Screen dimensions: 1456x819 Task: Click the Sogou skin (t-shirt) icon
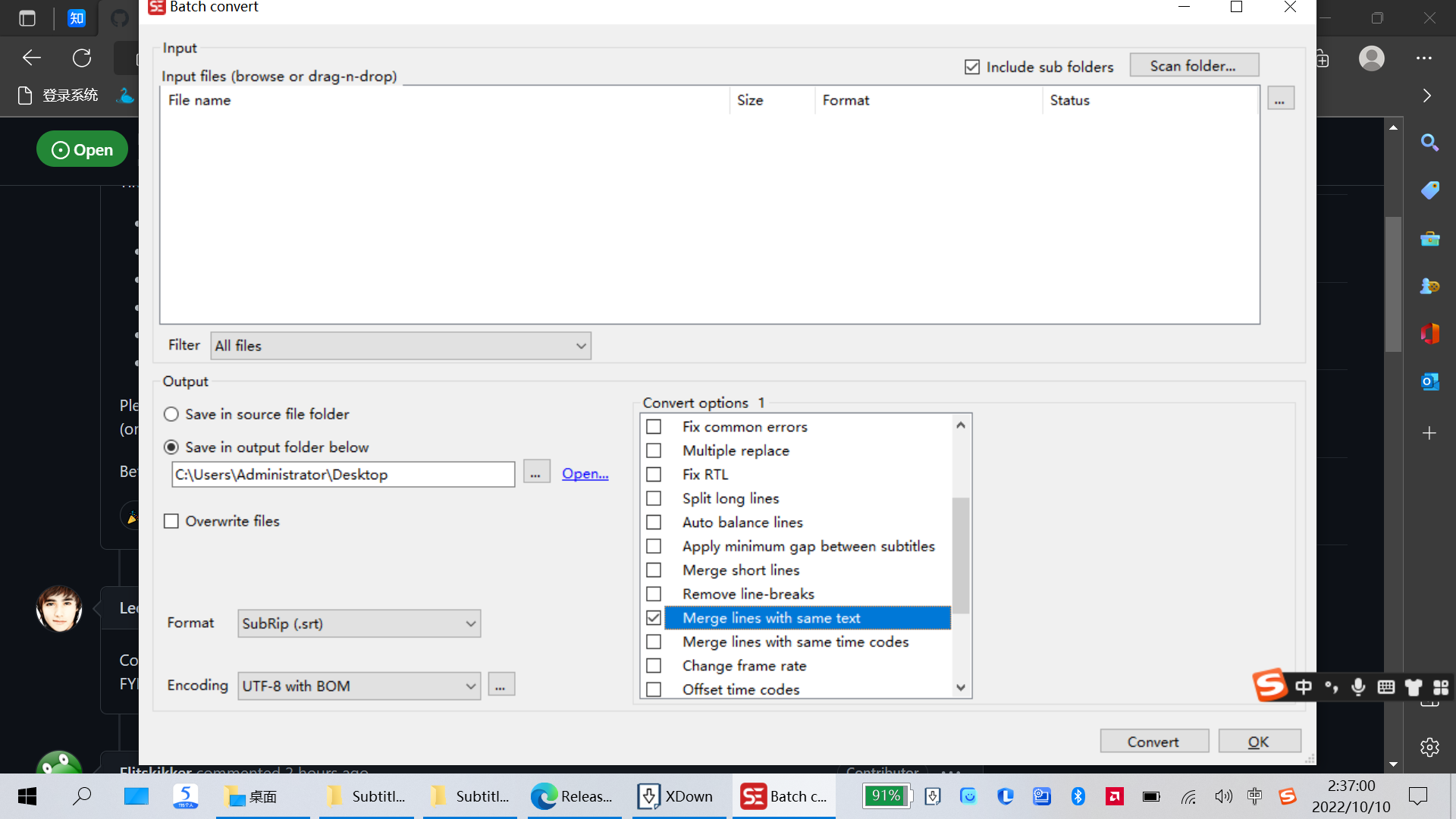tap(1413, 687)
